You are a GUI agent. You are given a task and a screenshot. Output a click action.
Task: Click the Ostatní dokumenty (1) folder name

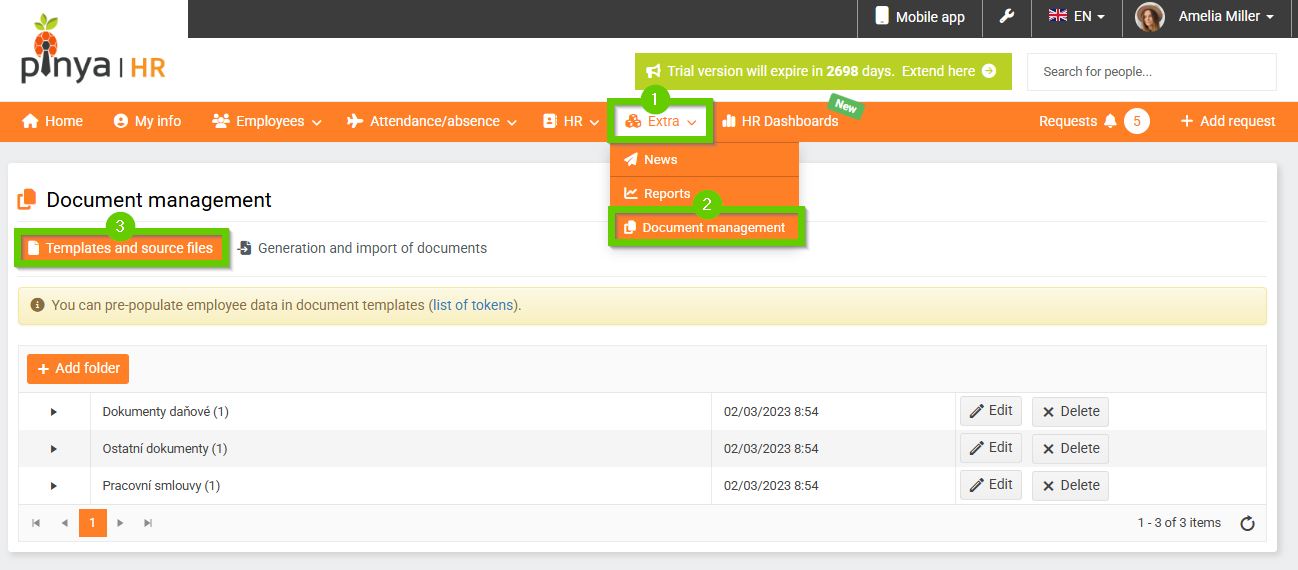(165, 449)
